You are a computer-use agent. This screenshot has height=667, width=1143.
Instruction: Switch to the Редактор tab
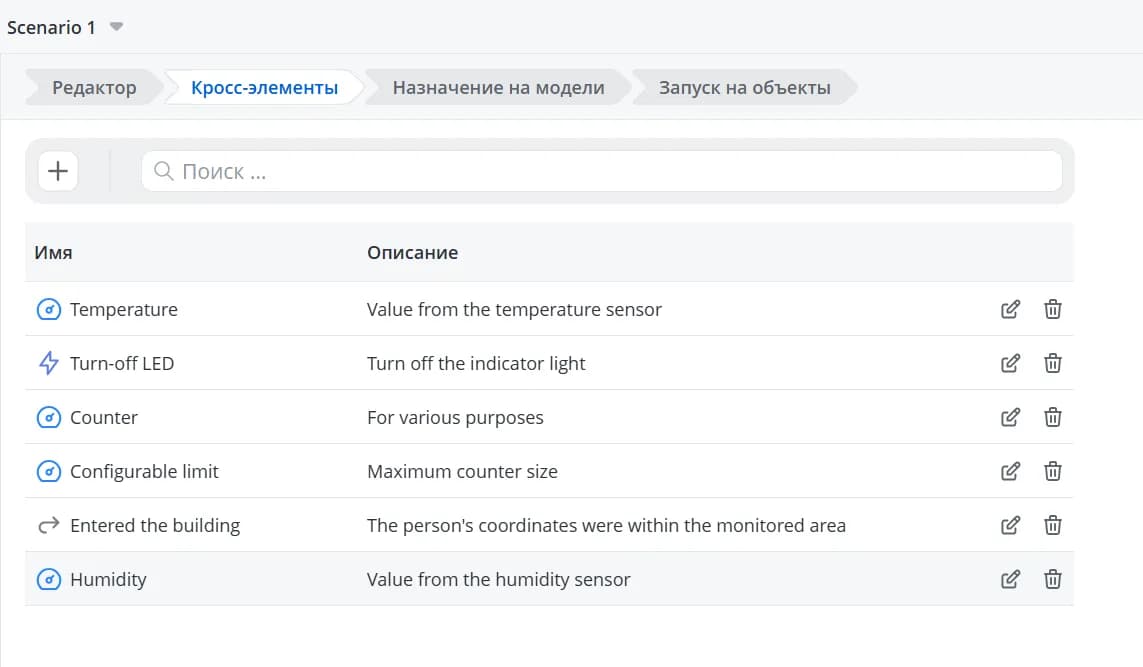click(94, 87)
